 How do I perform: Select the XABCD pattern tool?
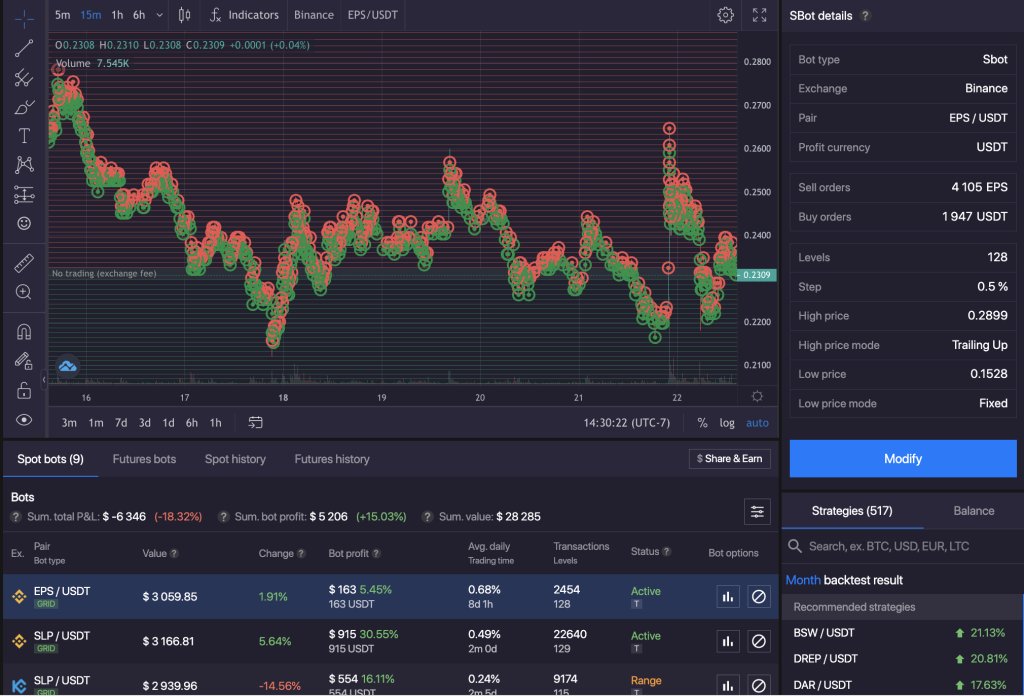coord(24,165)
